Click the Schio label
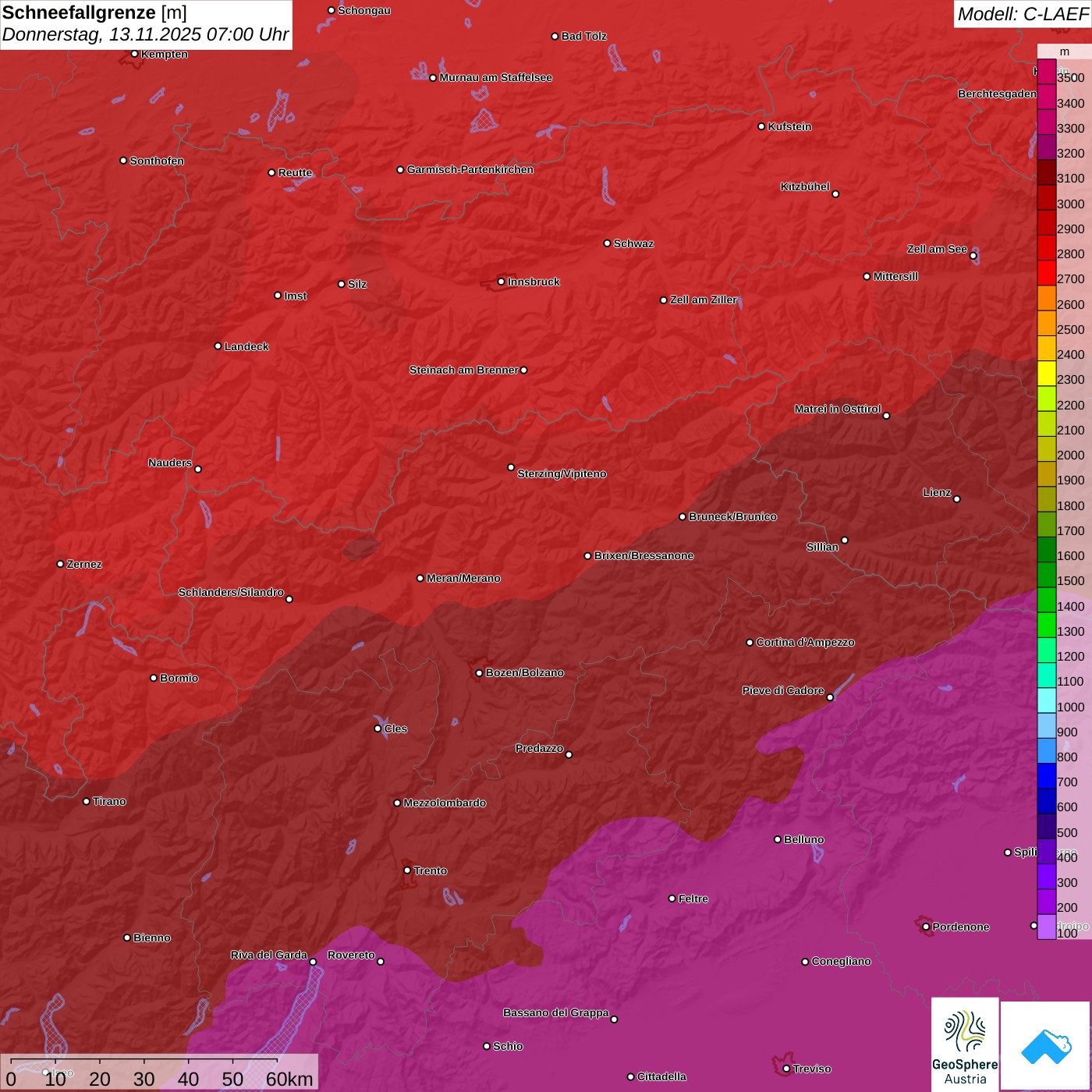 508,1046
